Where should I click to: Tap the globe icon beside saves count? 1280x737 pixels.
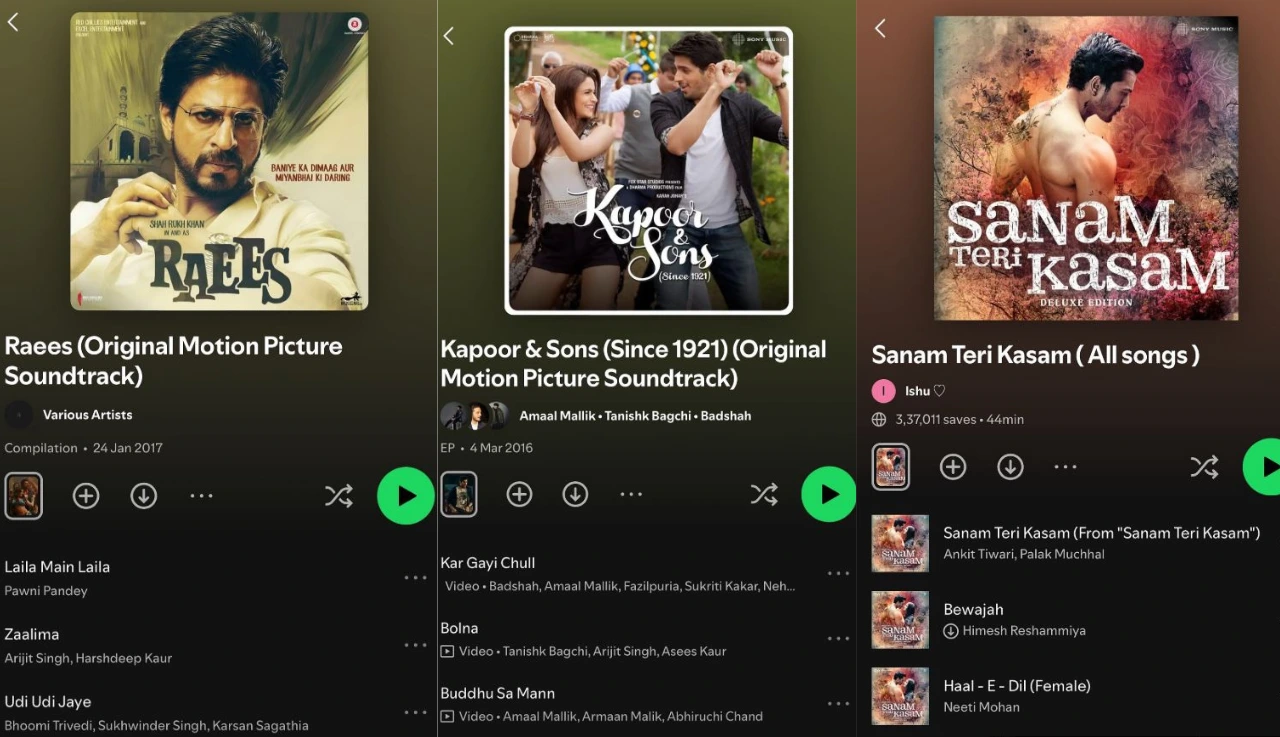pos(879,420)
